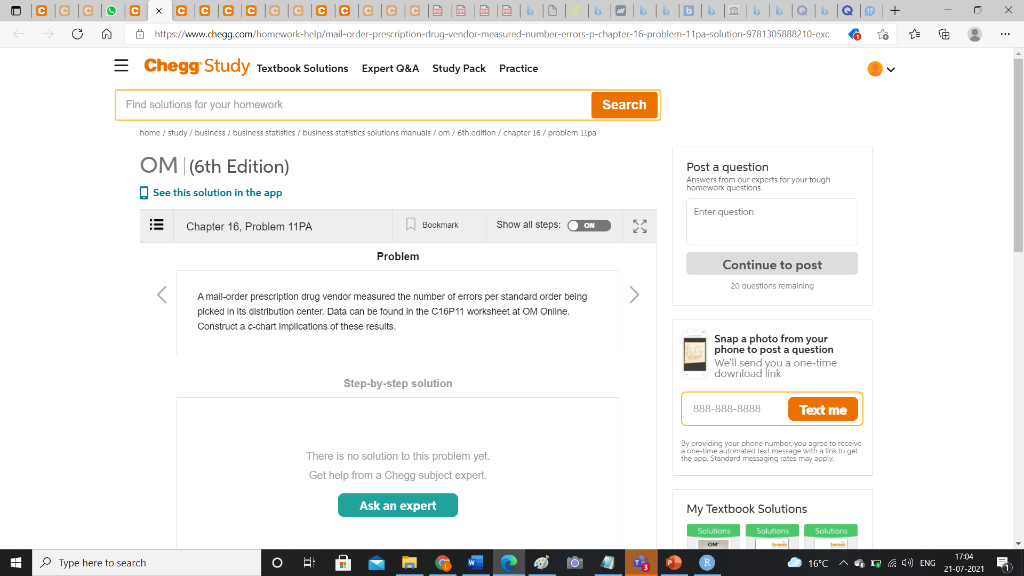1024x576 pixels.
Task: Open 'home' breadcrumb link
Action: [150, 133]
